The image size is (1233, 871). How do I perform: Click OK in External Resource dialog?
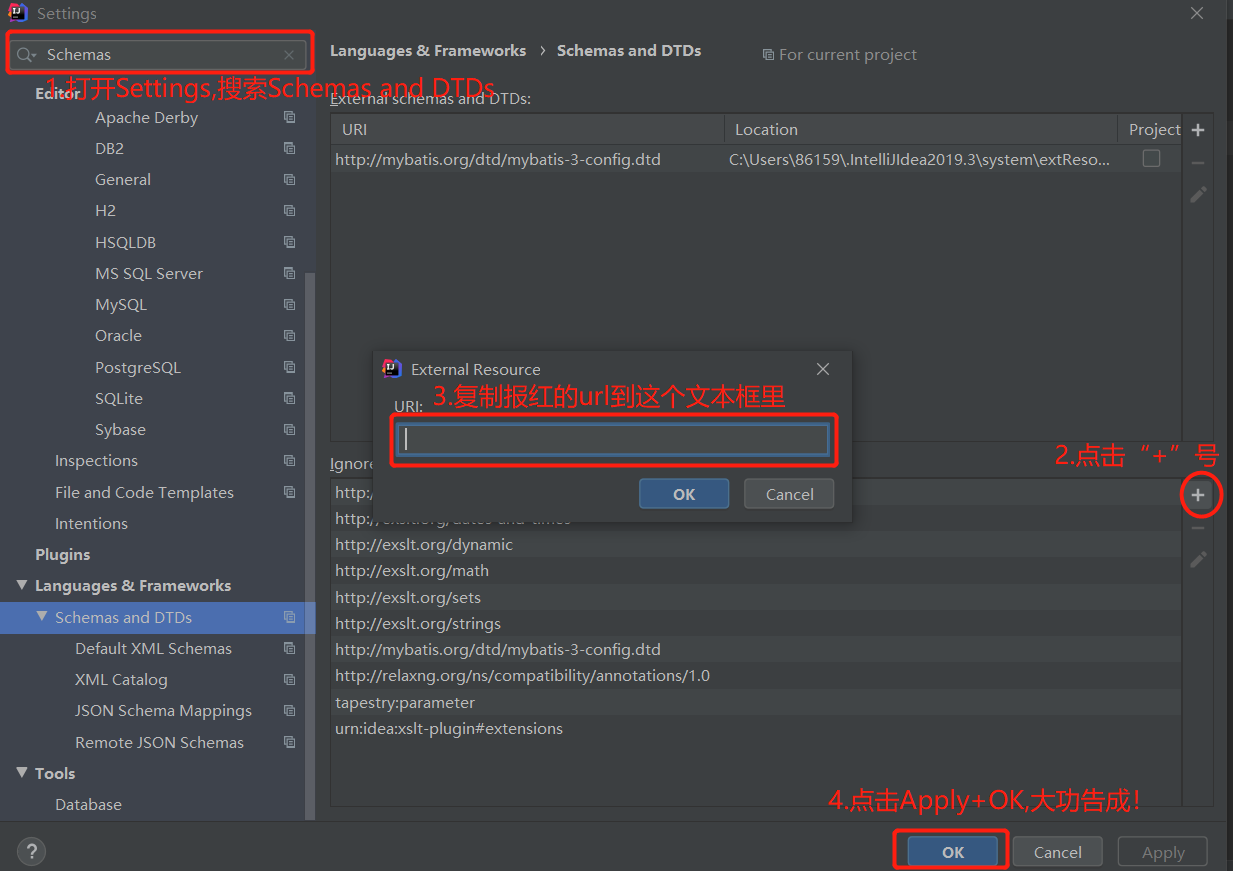[x=684, y=494]
